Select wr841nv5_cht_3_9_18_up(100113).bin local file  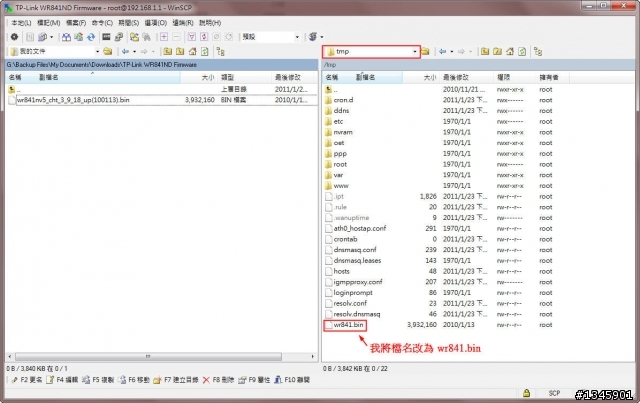coord(73,100)
